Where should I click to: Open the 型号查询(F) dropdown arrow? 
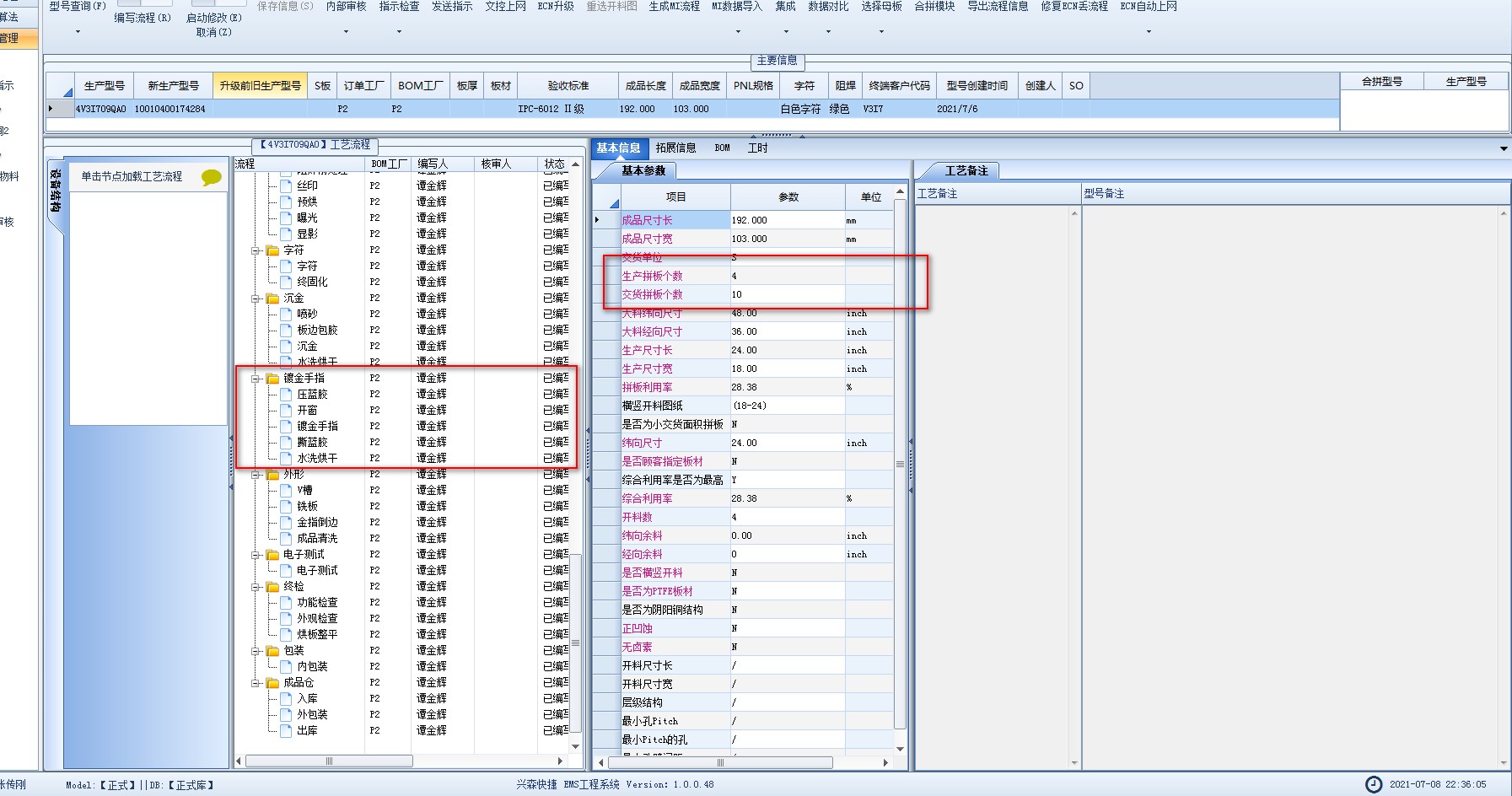tap(78, 32)
